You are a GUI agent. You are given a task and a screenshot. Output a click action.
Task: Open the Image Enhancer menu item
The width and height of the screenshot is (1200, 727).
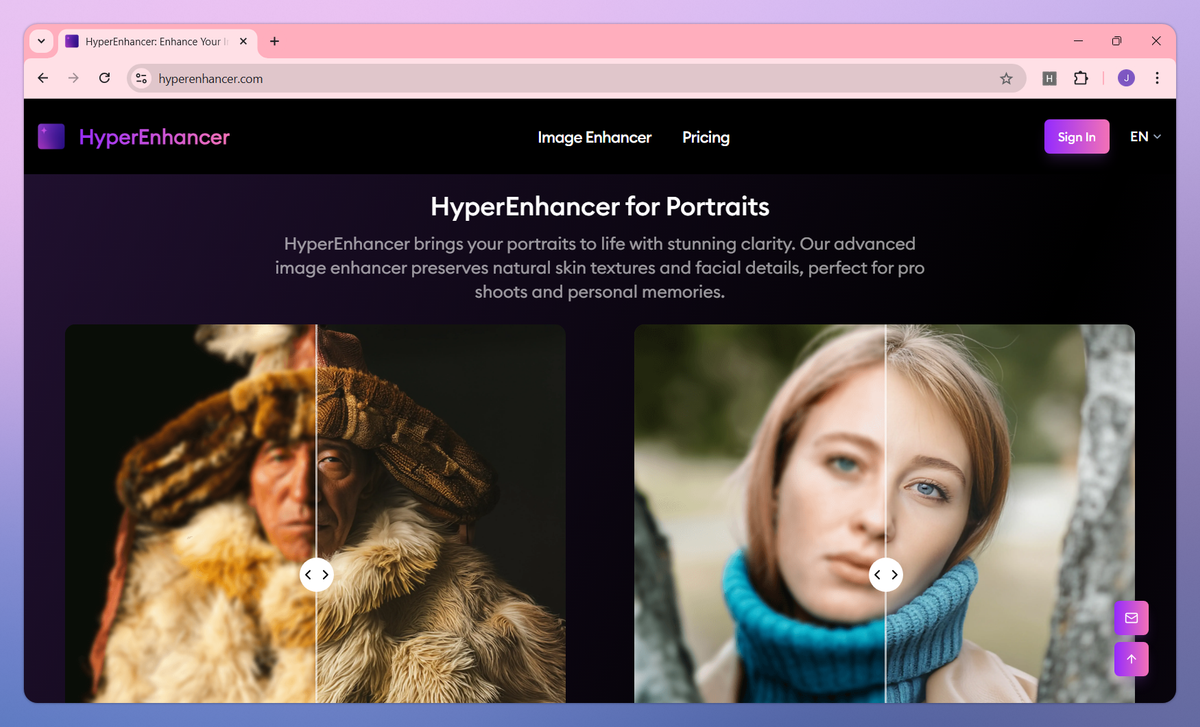594,137
